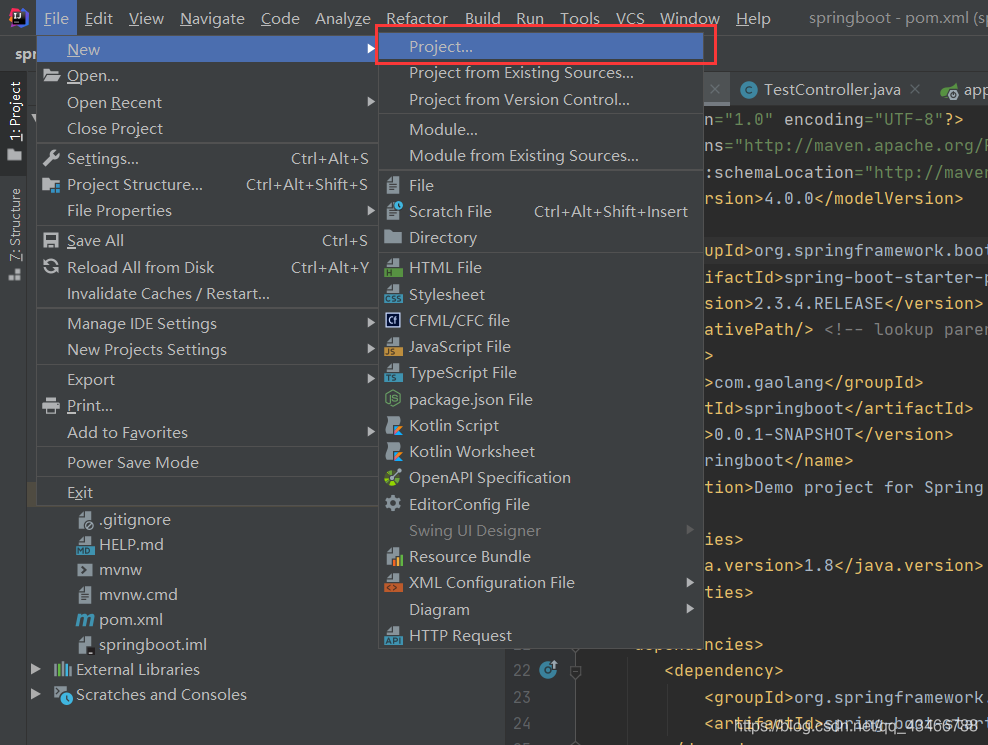Click the Stylesheet CSS icon
Viewport: 988px width, 745px height.
pyautogui.click(x=393, y=294)
